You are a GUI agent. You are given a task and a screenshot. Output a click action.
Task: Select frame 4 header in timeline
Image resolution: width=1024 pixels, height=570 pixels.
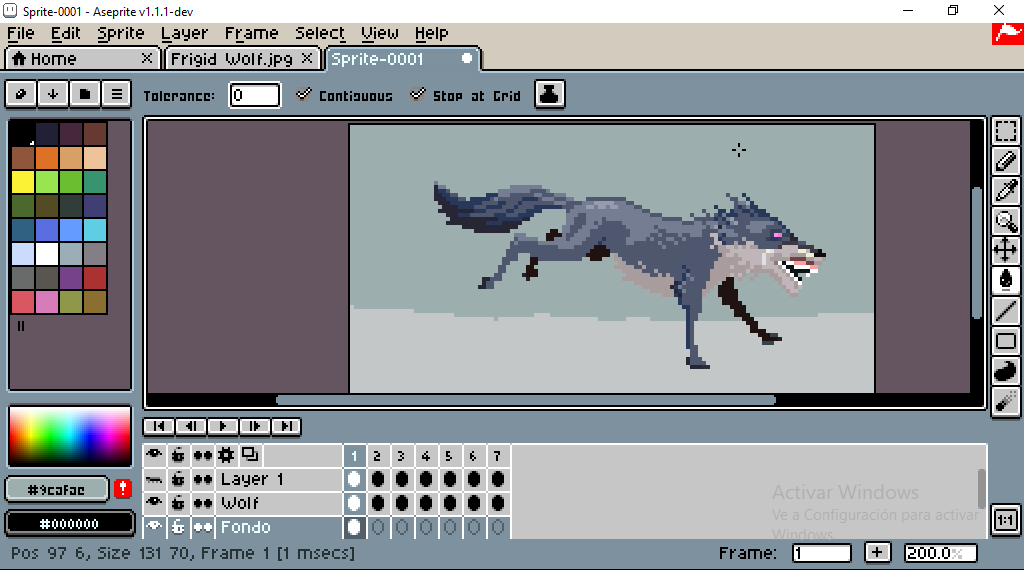click(x=425, y=456)
